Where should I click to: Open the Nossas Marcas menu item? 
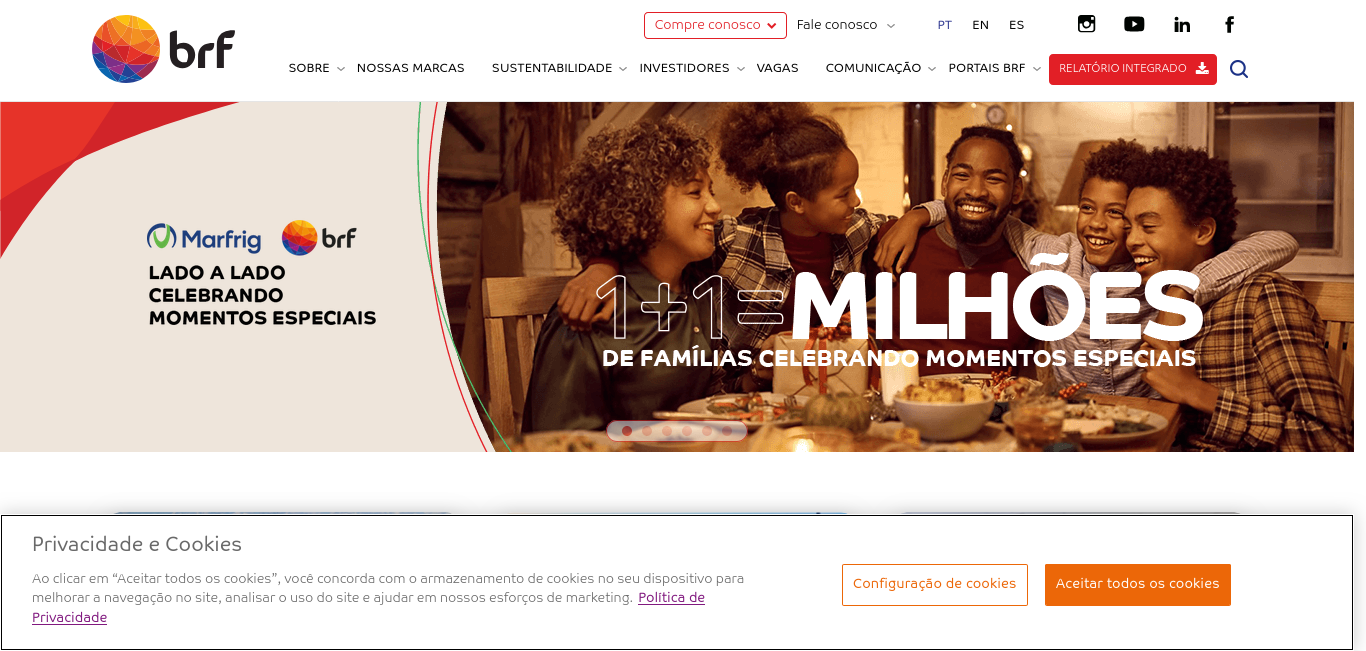click(x=410, y=68)
